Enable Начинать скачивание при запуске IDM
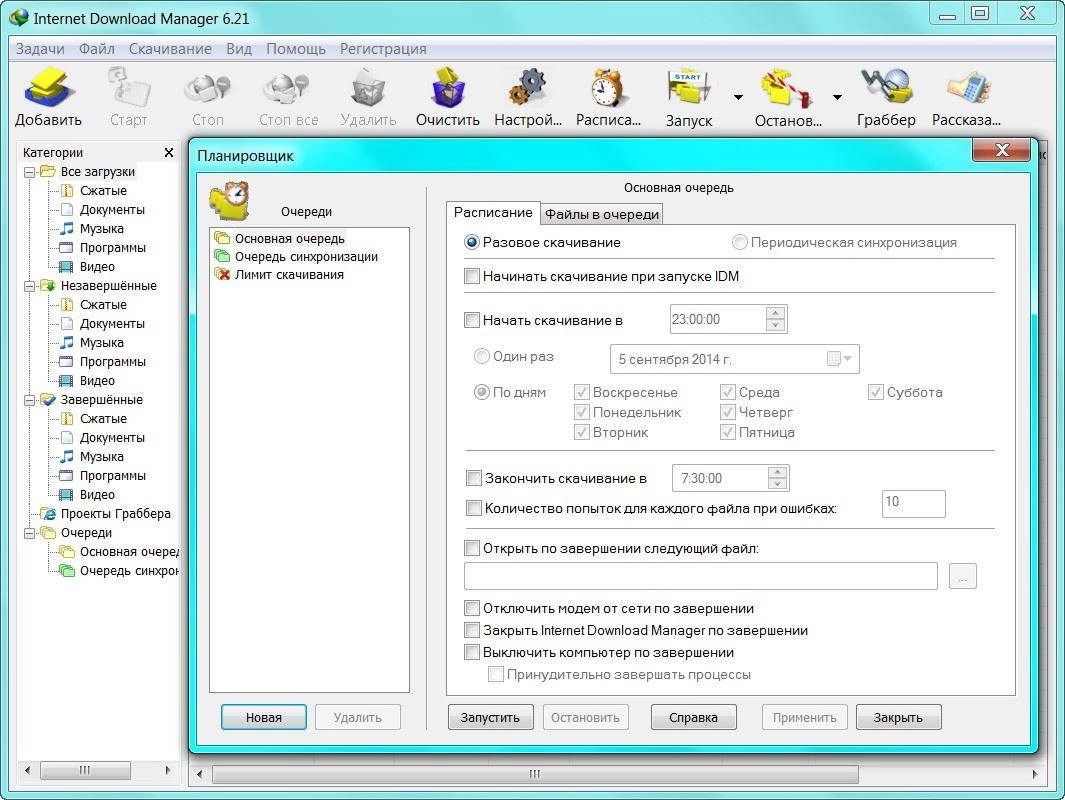Image resolution: width=1065 pixels, height=800 pixels. point(471,276)
